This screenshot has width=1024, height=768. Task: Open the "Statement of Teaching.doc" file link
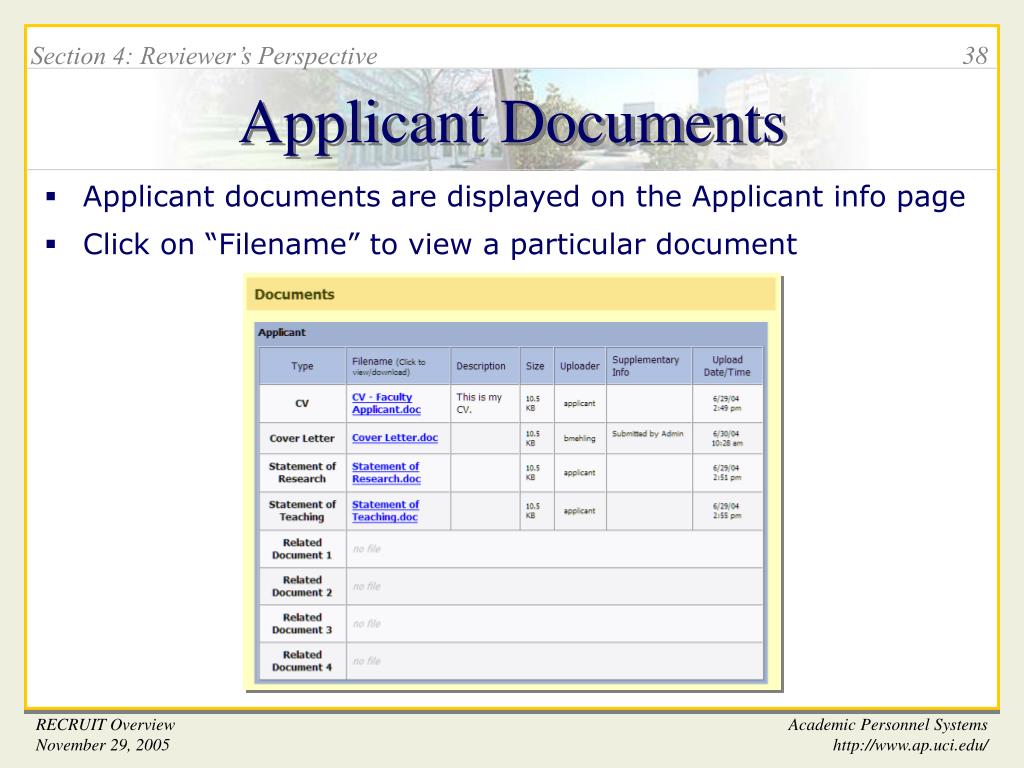(x=385, y=511)
